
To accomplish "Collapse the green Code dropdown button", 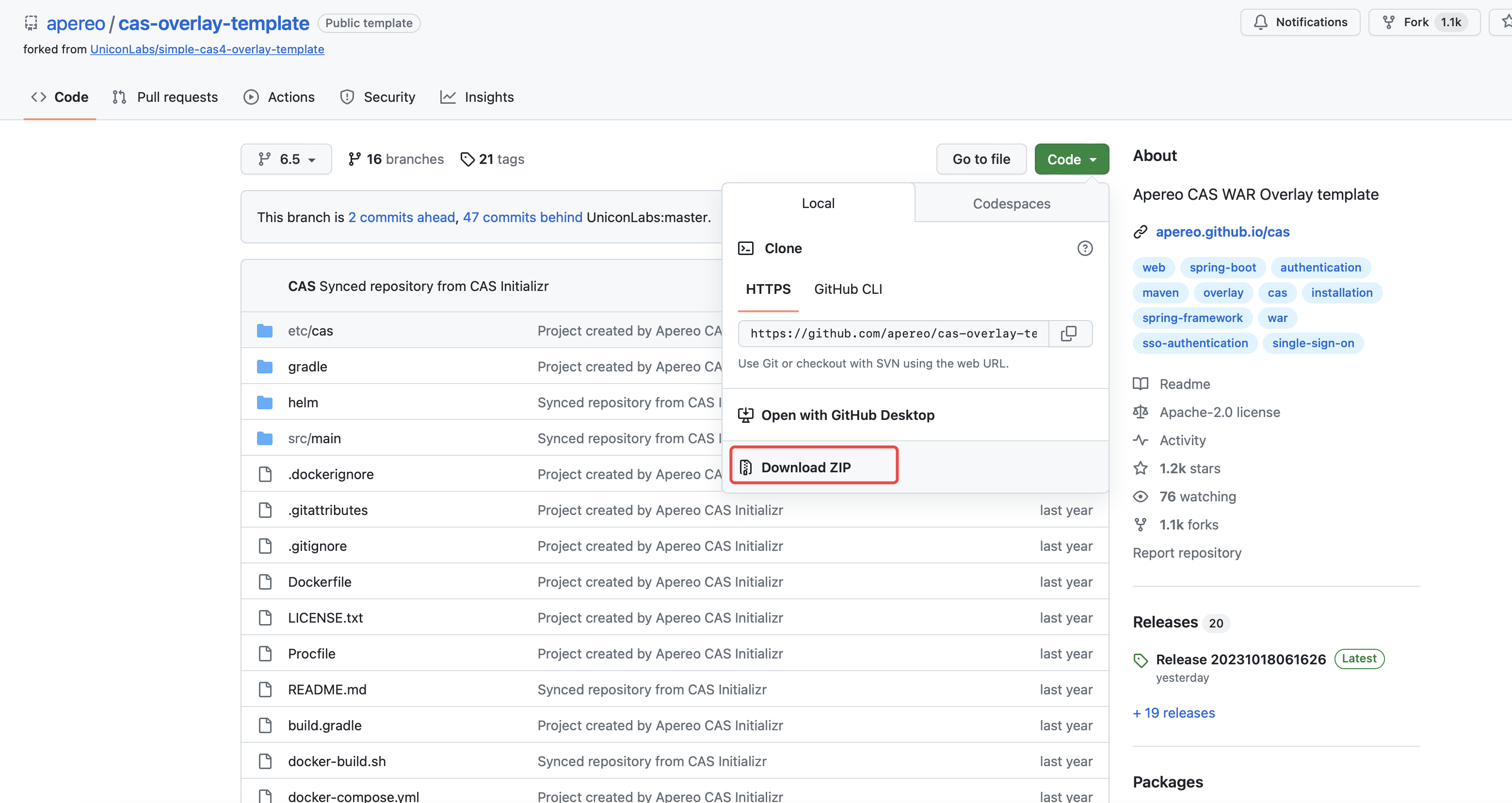I will pyautogui.click(x=1071, y=159).
